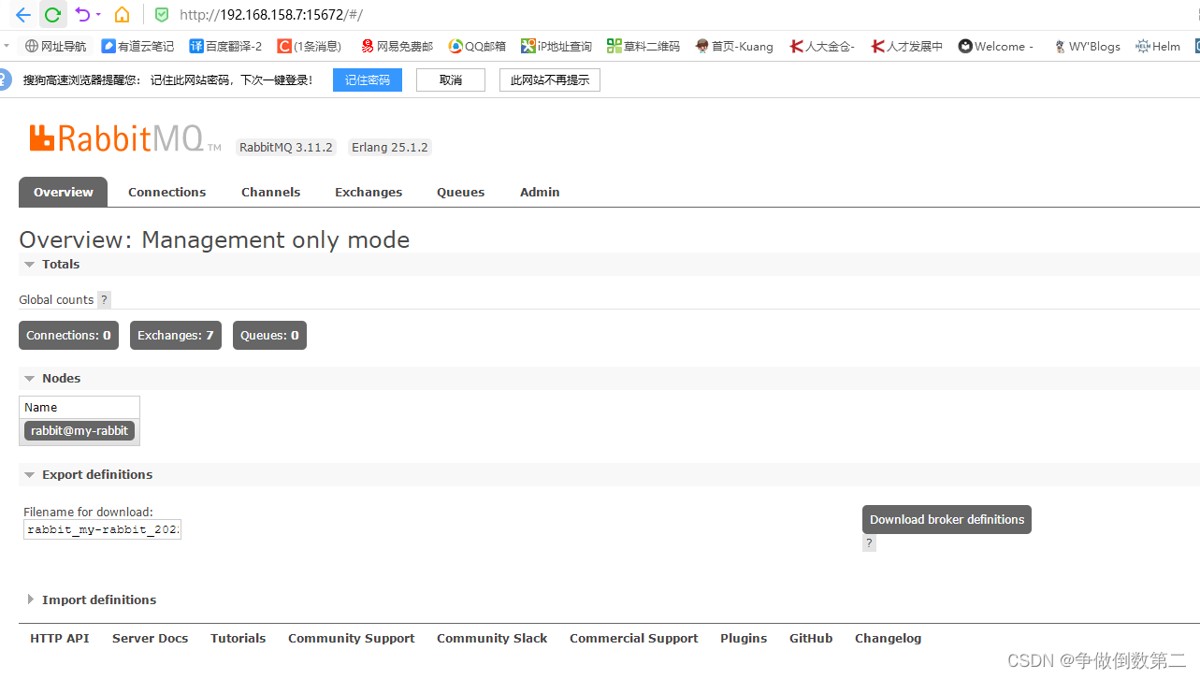Open the Community Slack footer link
The width and height of the screenshot is (1200, 679).
click(x=492, y=638)
